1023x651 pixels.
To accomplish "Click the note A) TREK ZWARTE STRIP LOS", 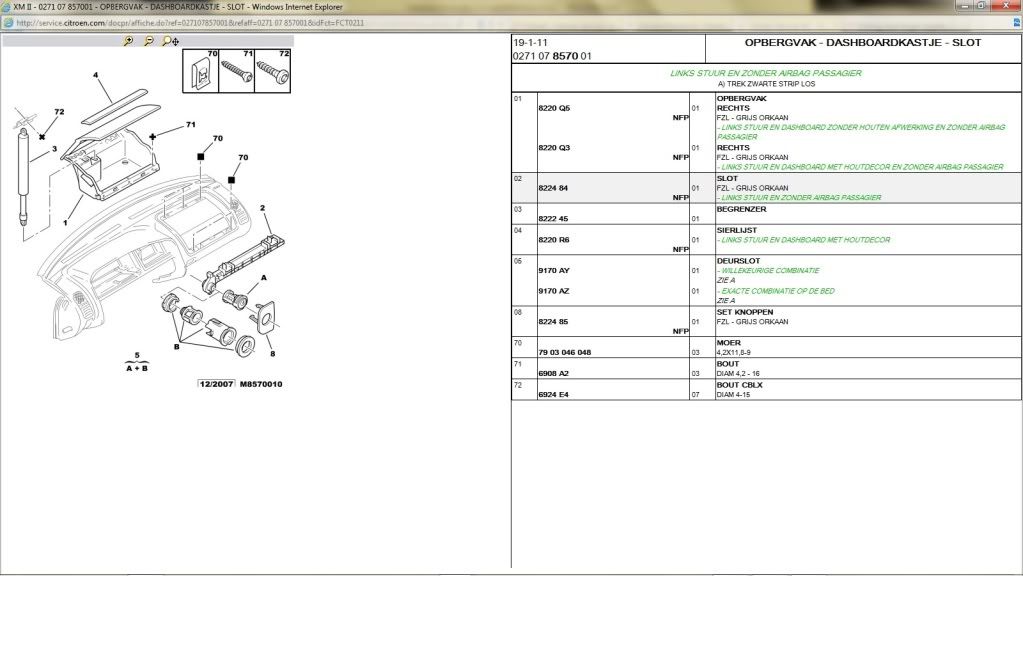I will pos(766,84).
